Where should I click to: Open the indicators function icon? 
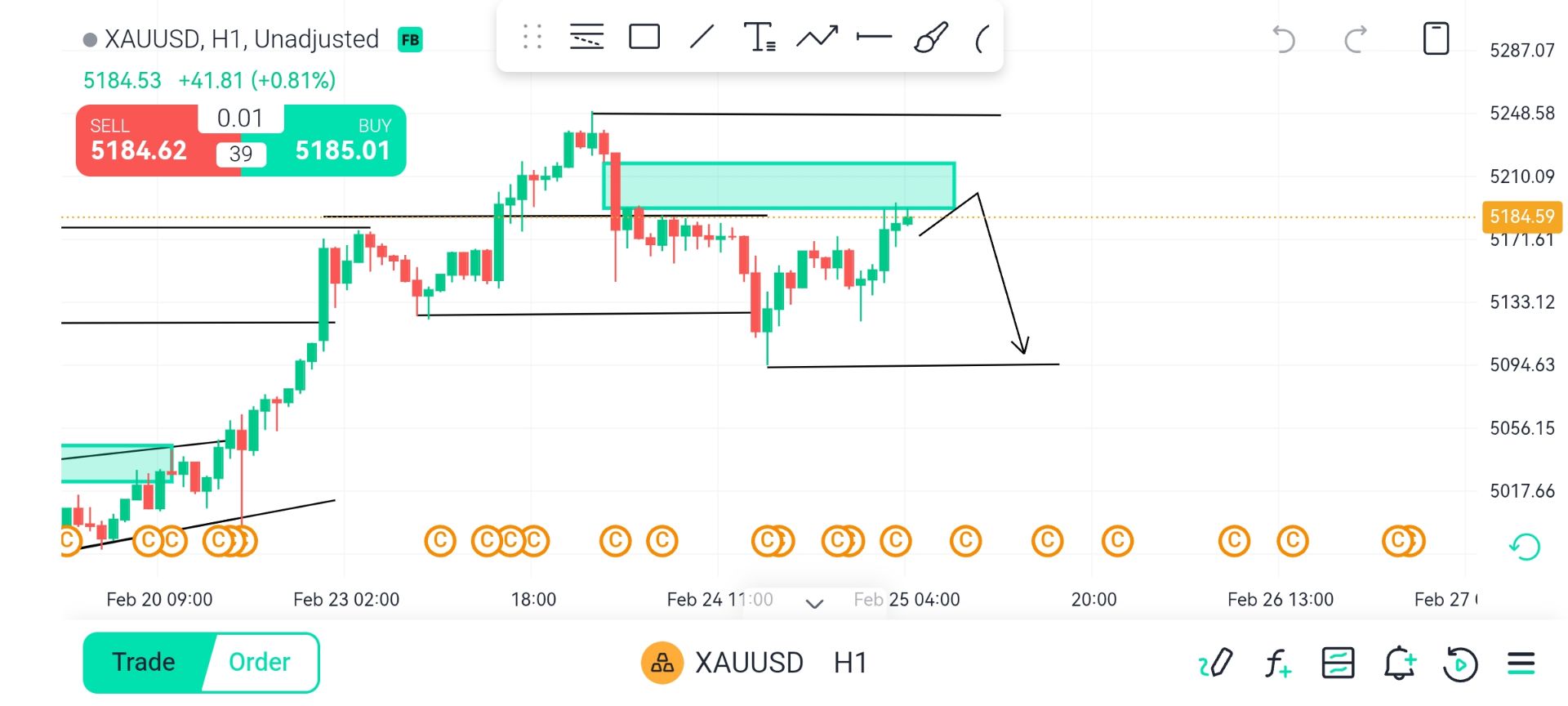coord(1277,663)
